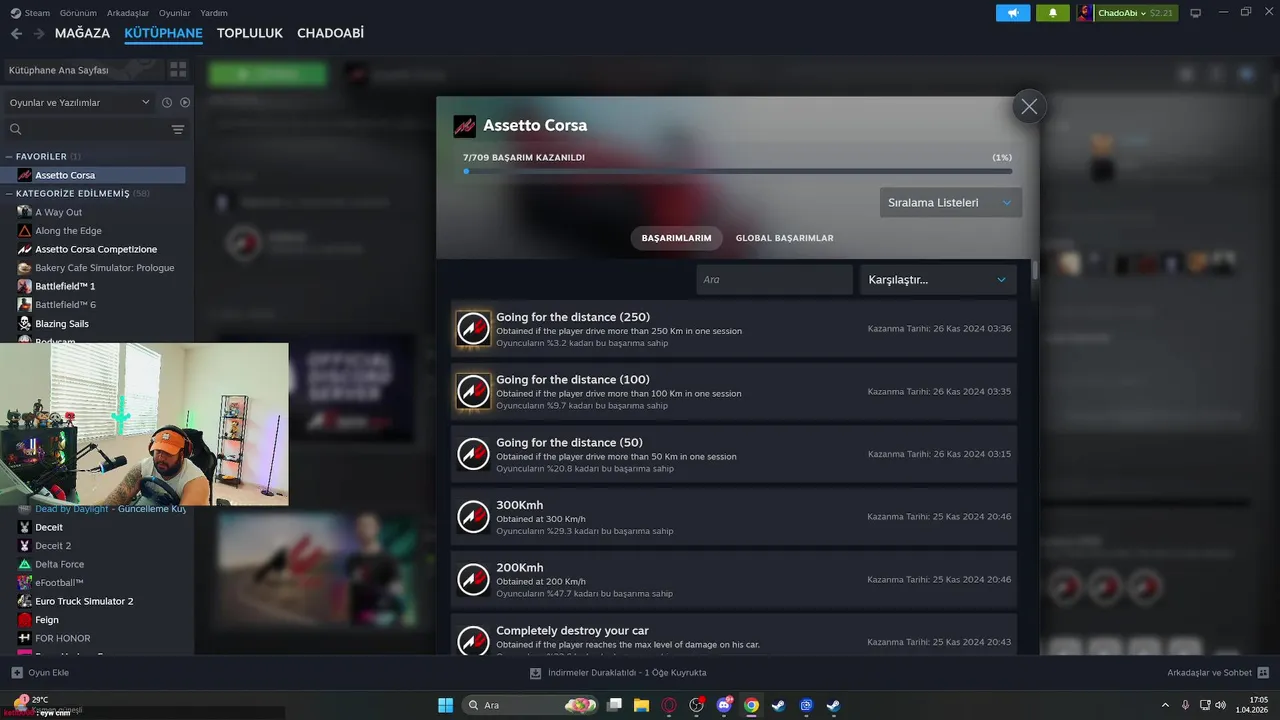Open Discord from taskbar
1280x720 pixels.
click(724, 705)
